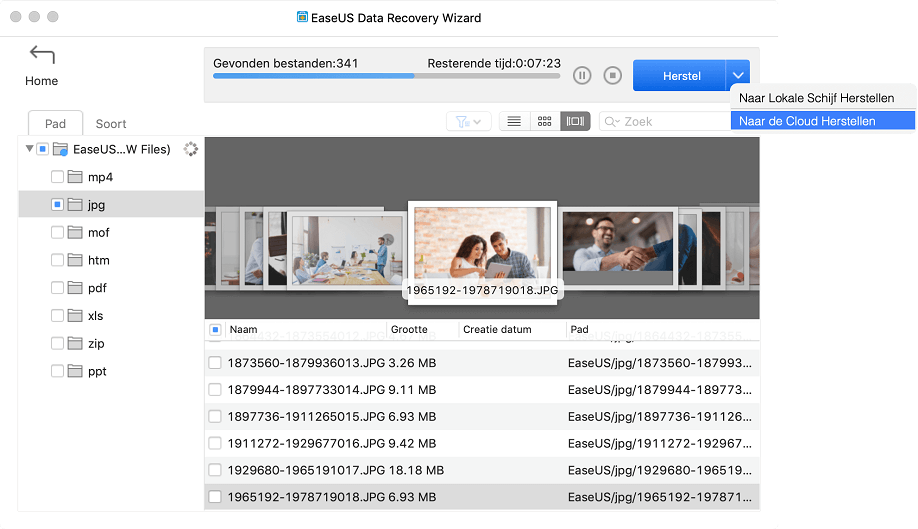Choose Naar de Cloud Herstellen
The height and width of the screenshot is (529, 918).
tap(823, 121)
